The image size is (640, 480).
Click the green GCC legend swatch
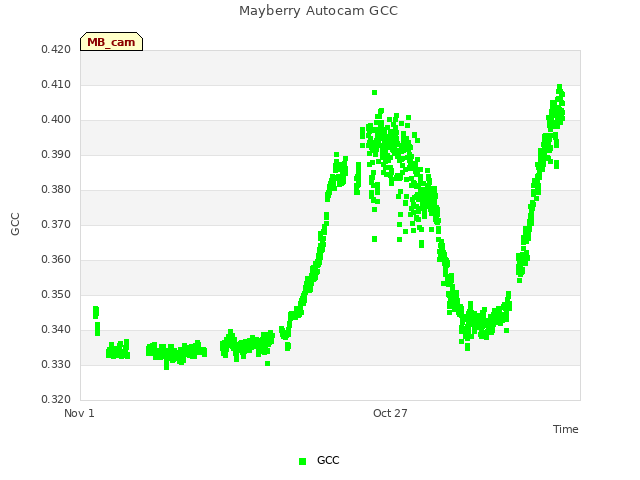(x=302, y=461)
